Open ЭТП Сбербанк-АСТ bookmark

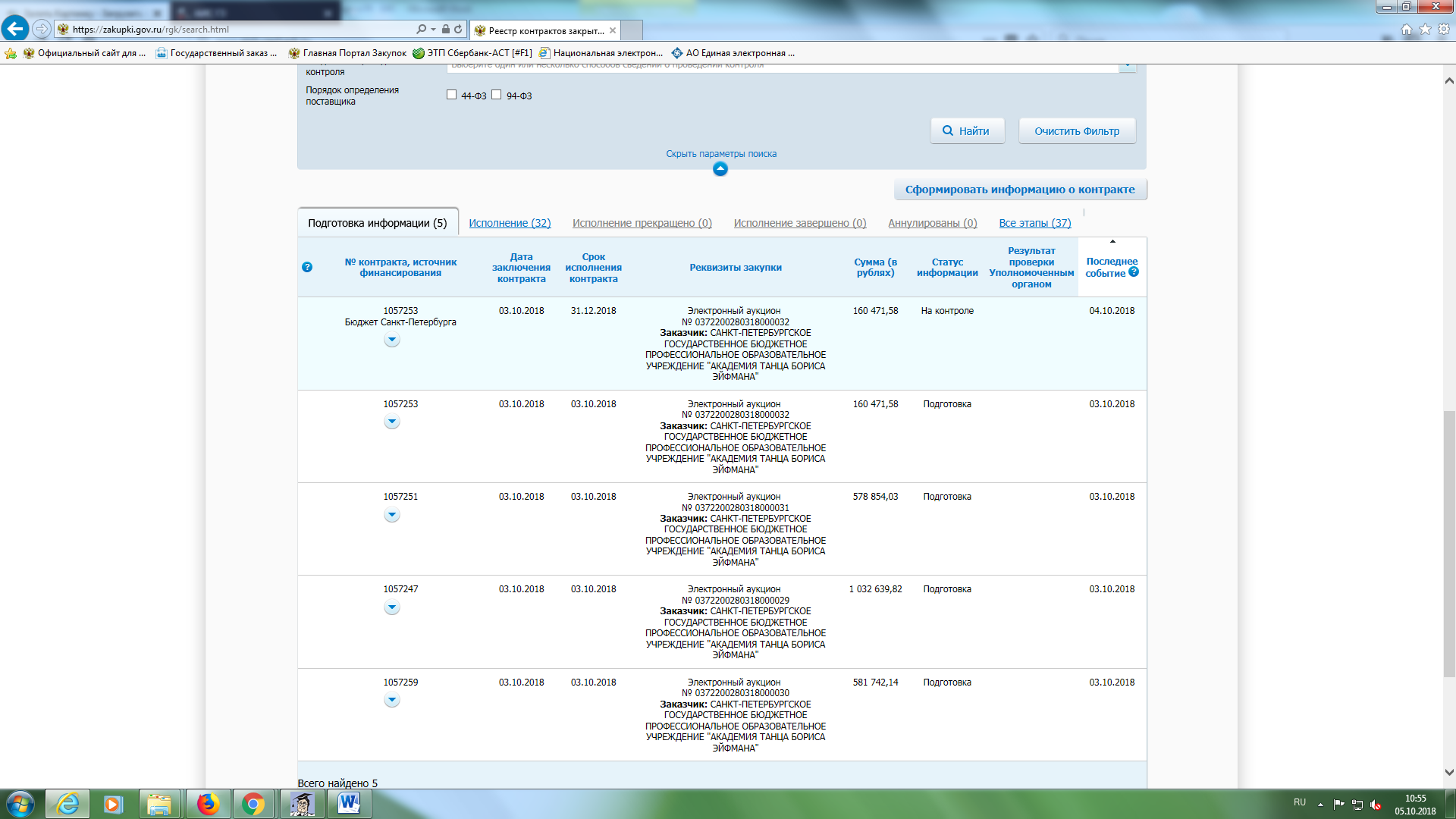[x=473, y=53]
